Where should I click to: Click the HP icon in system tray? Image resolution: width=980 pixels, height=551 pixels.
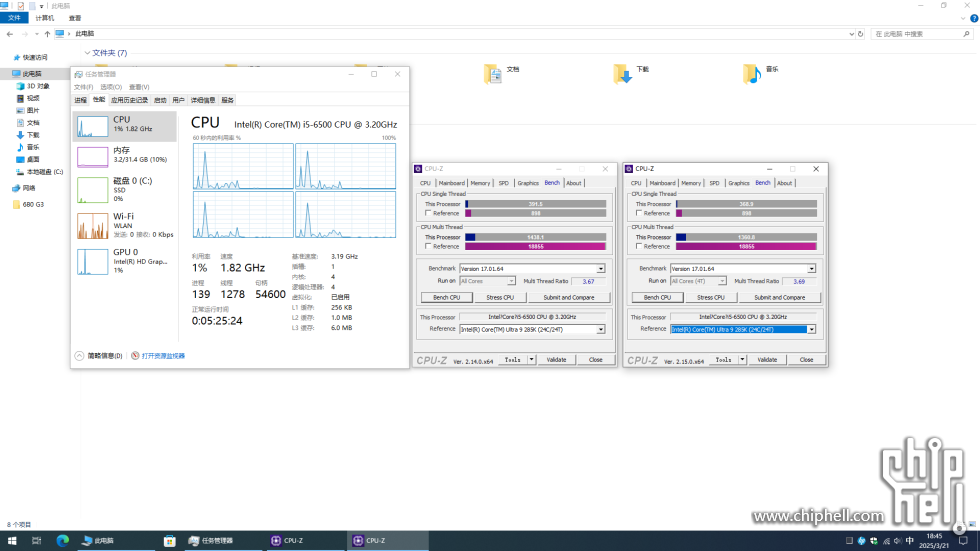[861, 541]
